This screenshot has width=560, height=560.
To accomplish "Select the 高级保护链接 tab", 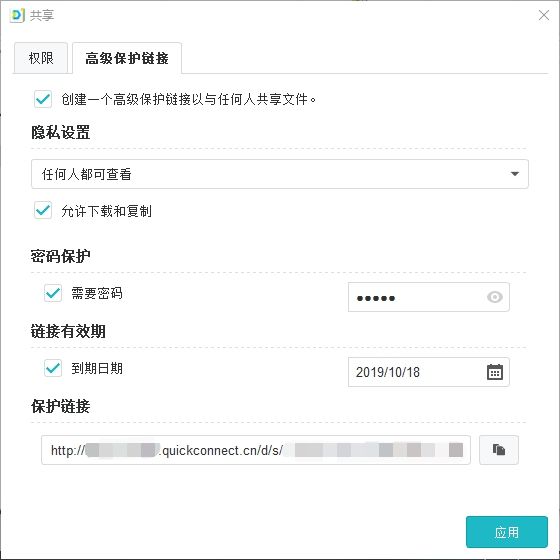I will 127,58.
